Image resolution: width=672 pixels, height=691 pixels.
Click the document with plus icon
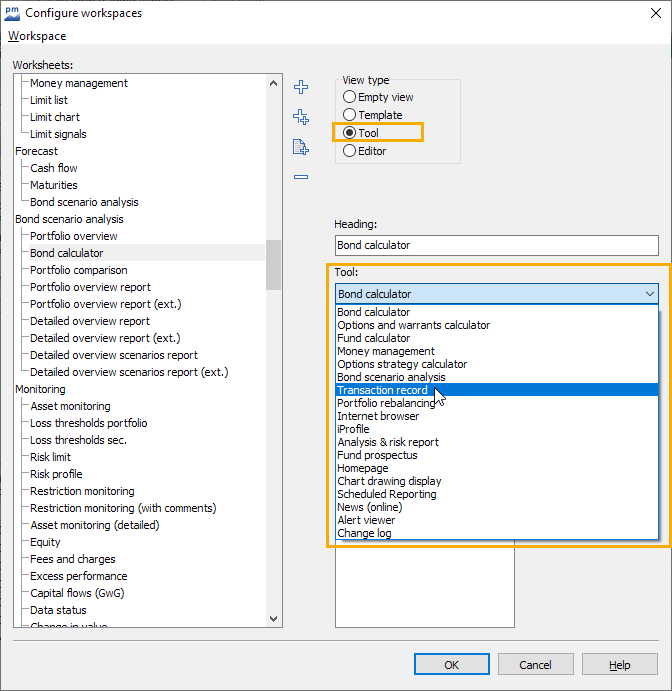[300, 147]
